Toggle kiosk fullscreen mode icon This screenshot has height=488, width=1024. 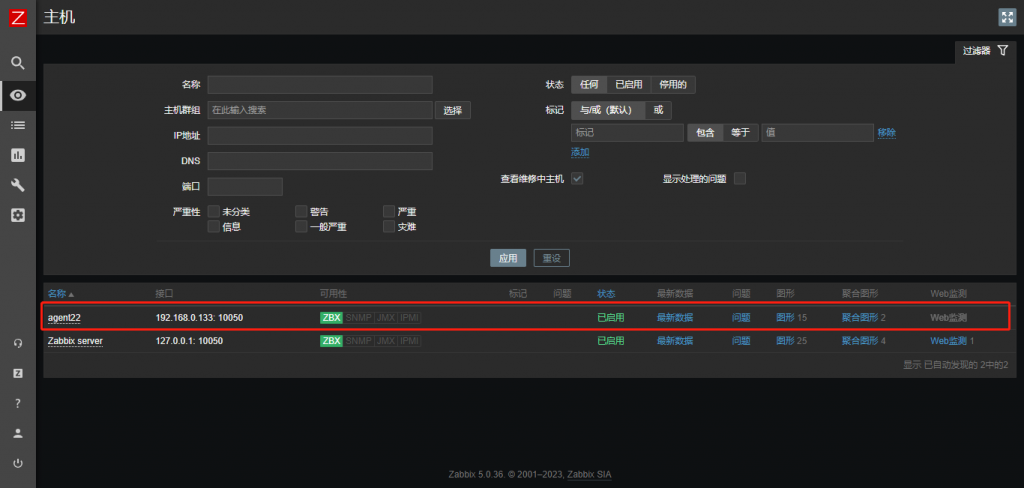(1006, 18)
